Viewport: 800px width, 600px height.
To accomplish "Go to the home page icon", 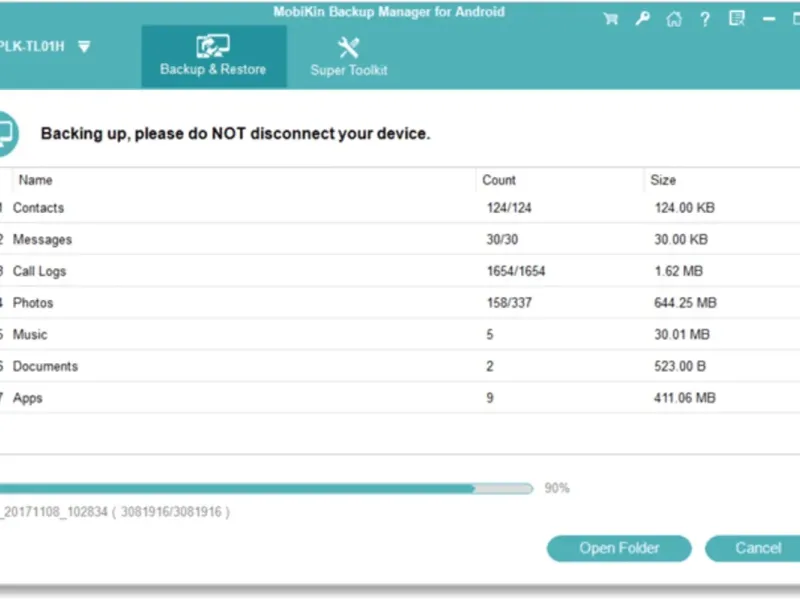I will click(x=674, y=19).
